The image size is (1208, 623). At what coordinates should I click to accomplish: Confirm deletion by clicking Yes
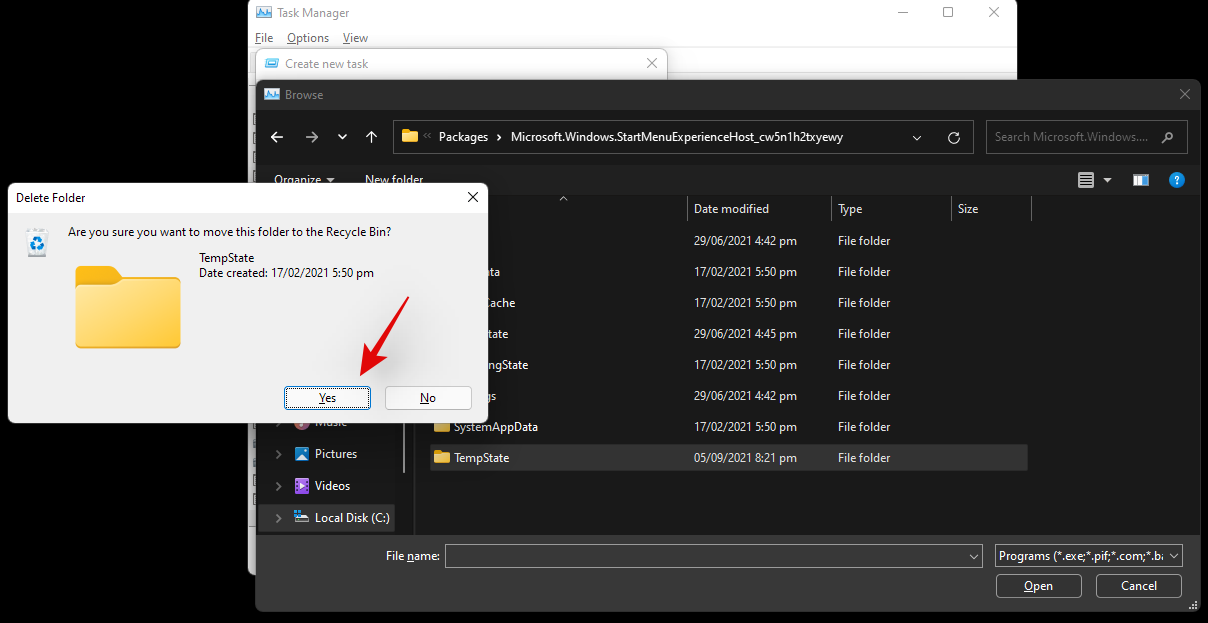click(327, 398)
